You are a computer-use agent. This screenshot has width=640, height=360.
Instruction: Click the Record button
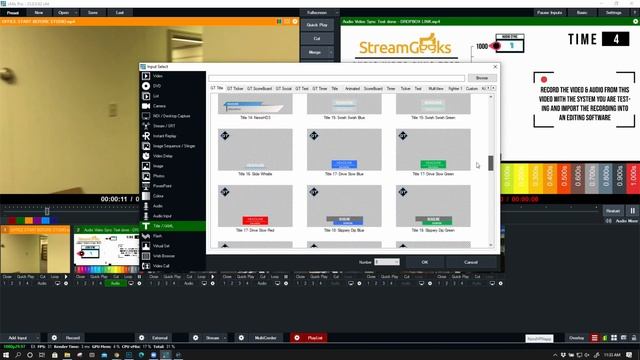point(73,338)
